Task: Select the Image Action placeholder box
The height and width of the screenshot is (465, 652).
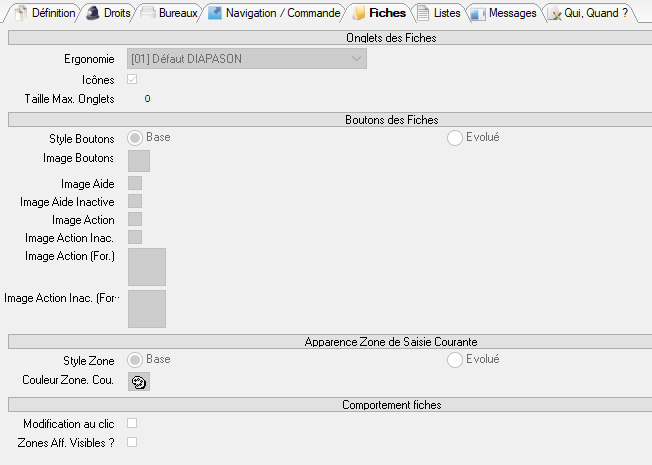Action: [x=135, y=219]
